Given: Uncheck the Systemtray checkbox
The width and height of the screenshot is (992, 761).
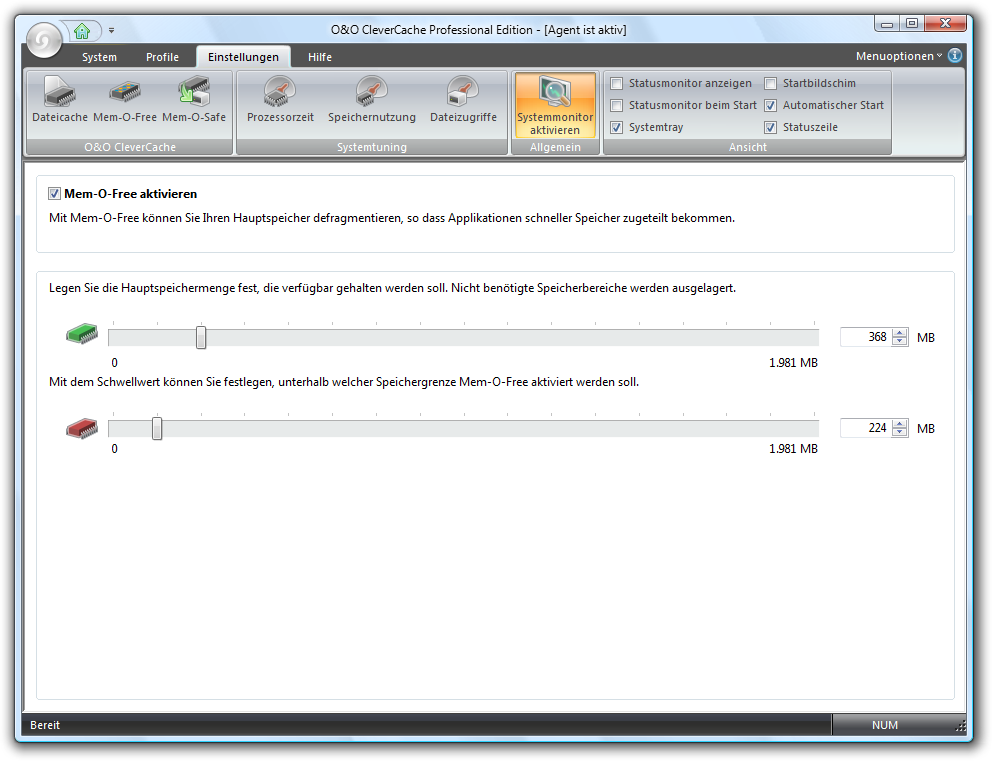Looking at the screenshot, I should [617, 128].
